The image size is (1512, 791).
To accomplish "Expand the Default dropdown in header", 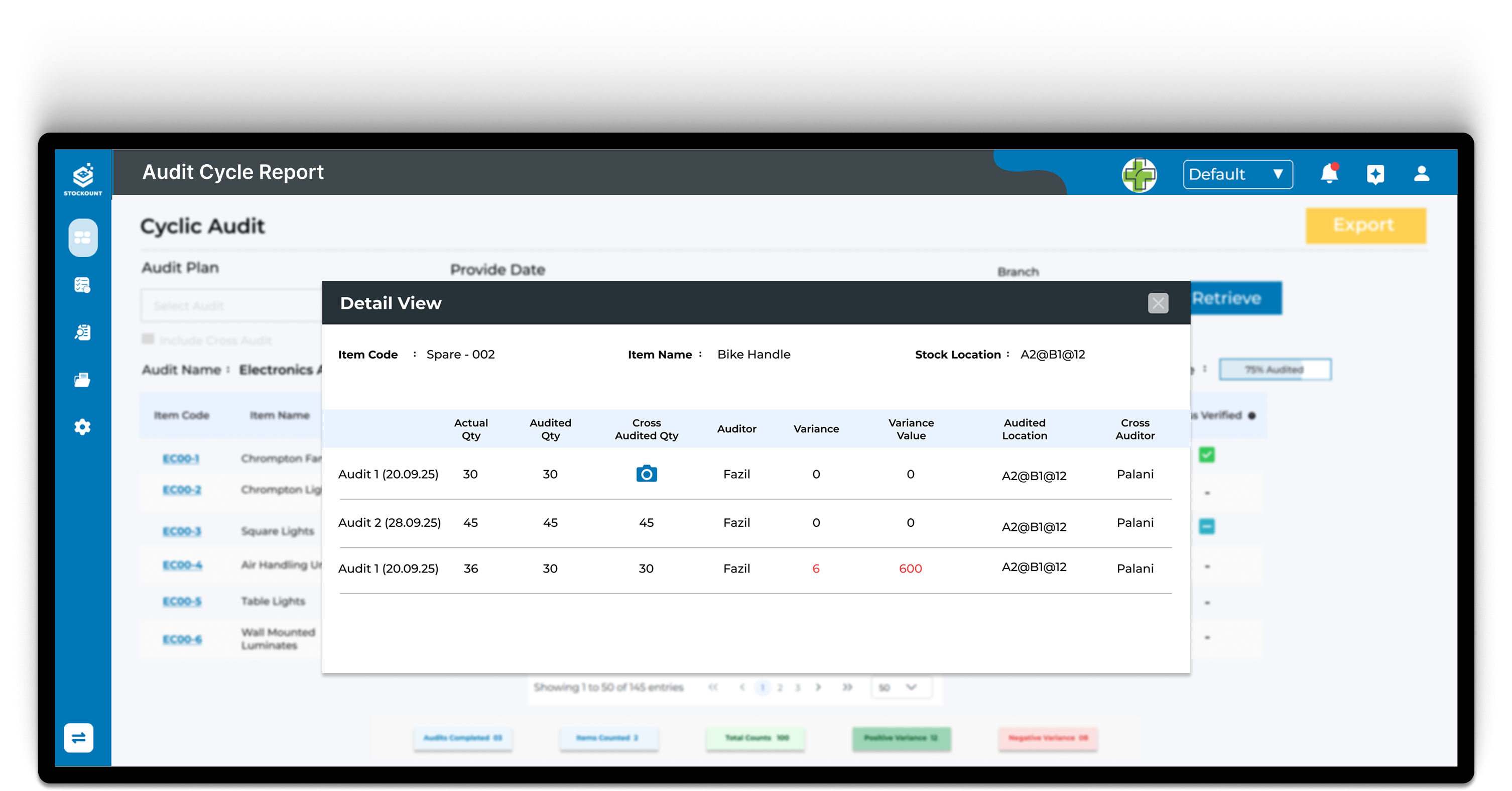I will (x=1237, y=174).
